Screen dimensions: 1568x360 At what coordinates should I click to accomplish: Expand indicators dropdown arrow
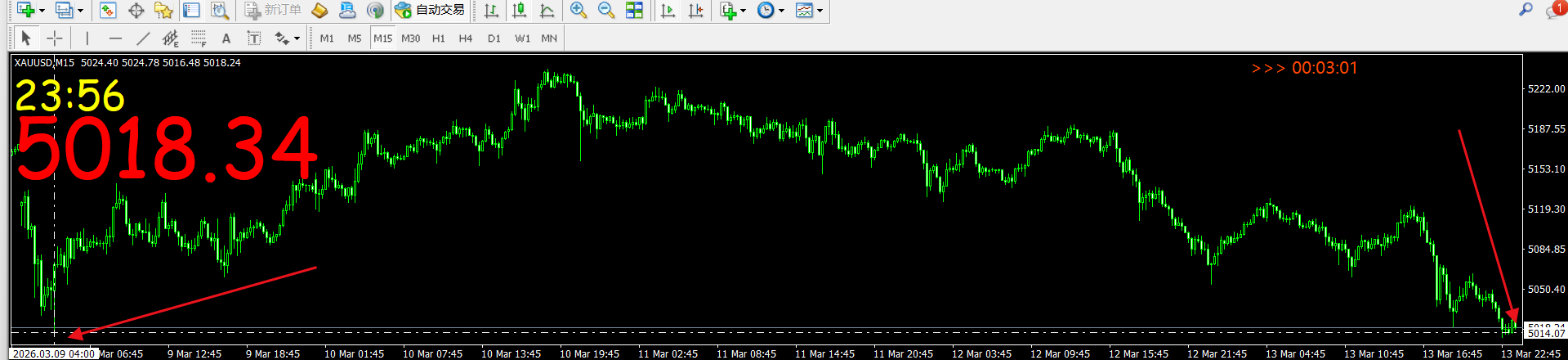tap(744, 11)
